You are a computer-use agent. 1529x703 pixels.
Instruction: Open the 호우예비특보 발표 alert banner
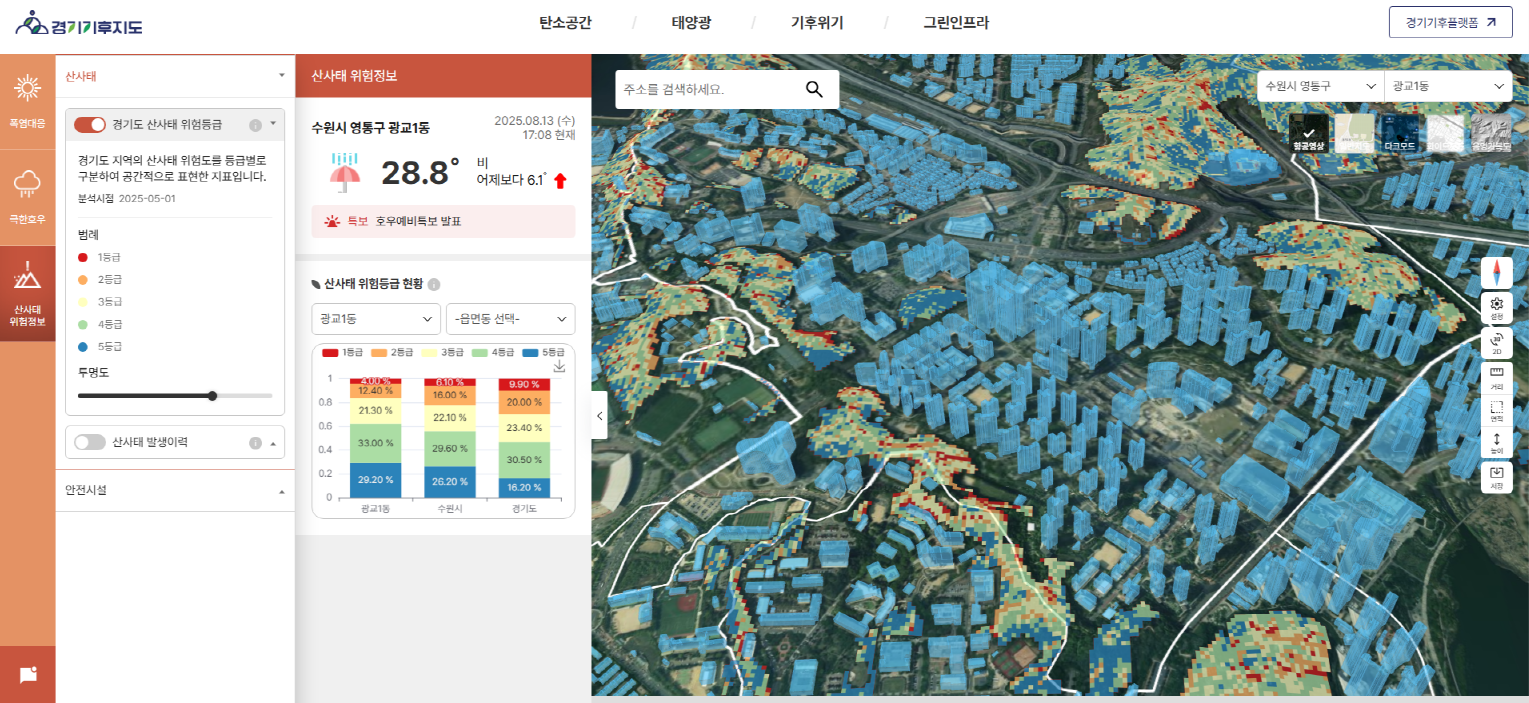pos(443,221)
